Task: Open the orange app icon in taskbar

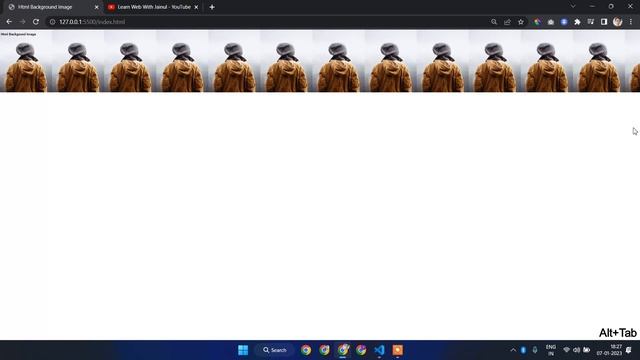Action: point(398,350)
